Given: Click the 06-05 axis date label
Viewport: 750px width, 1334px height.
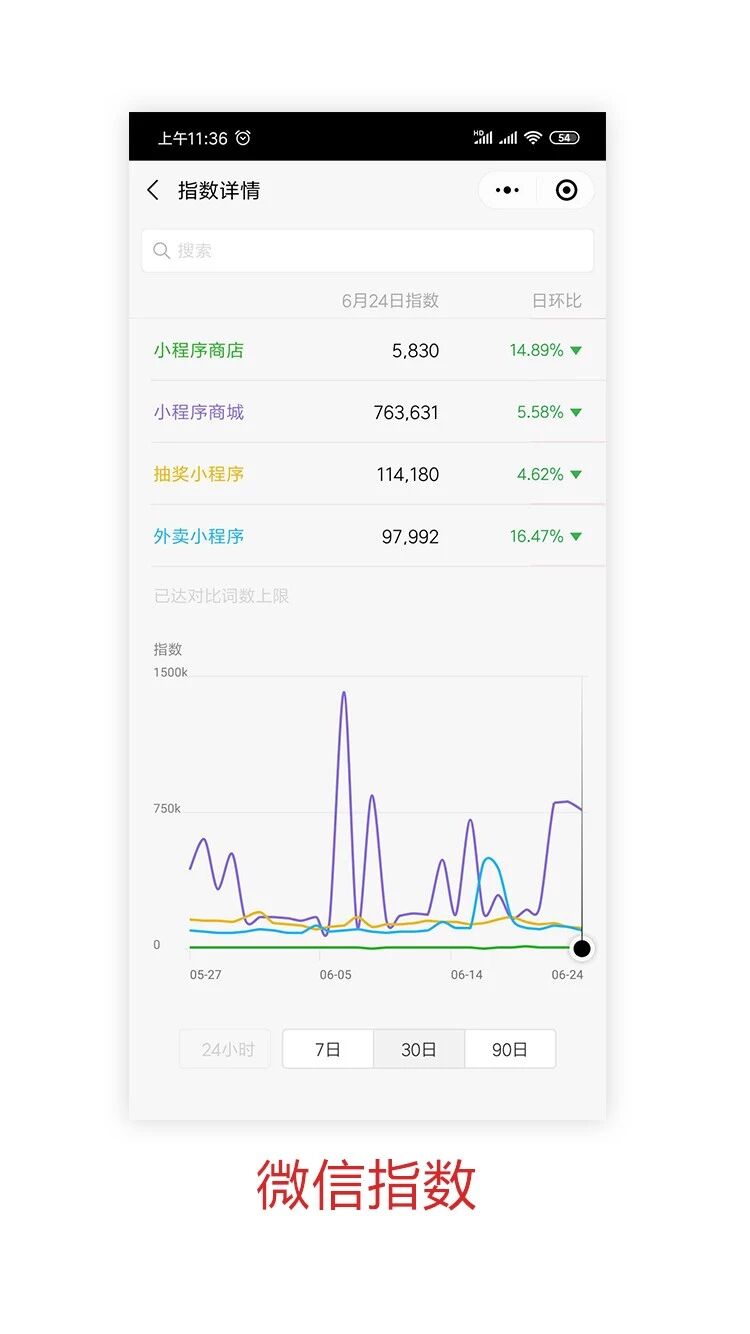Looking at the screenshot, I should pos(335,974).
